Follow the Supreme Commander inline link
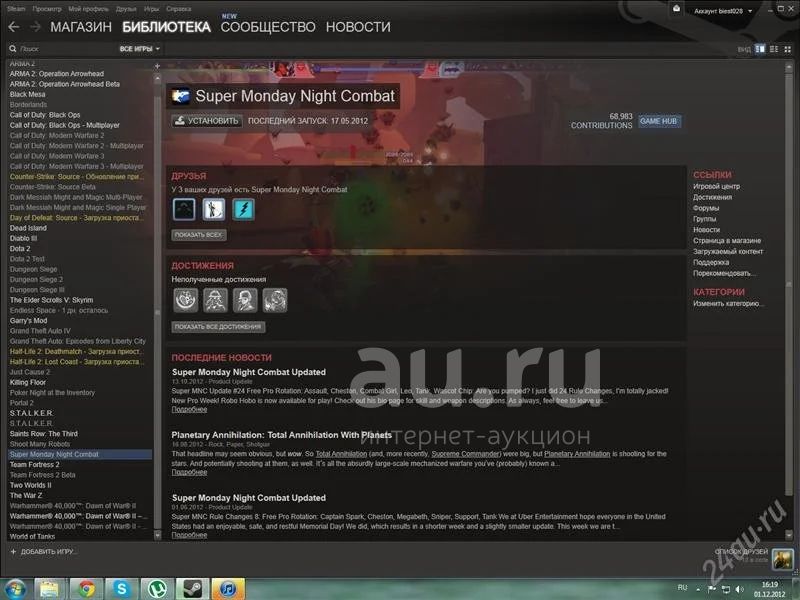Screen dimensions: 800x600 point(465,454)
